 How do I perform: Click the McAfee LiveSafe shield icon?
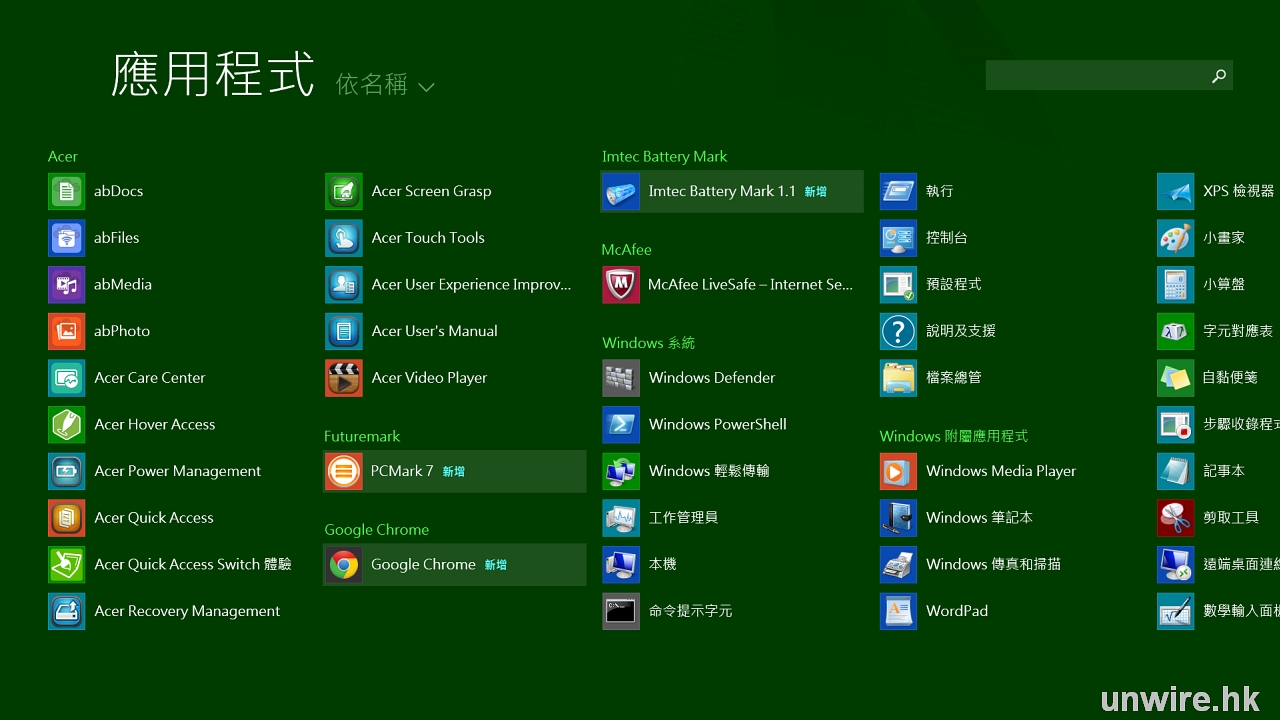tap(621, 285)
